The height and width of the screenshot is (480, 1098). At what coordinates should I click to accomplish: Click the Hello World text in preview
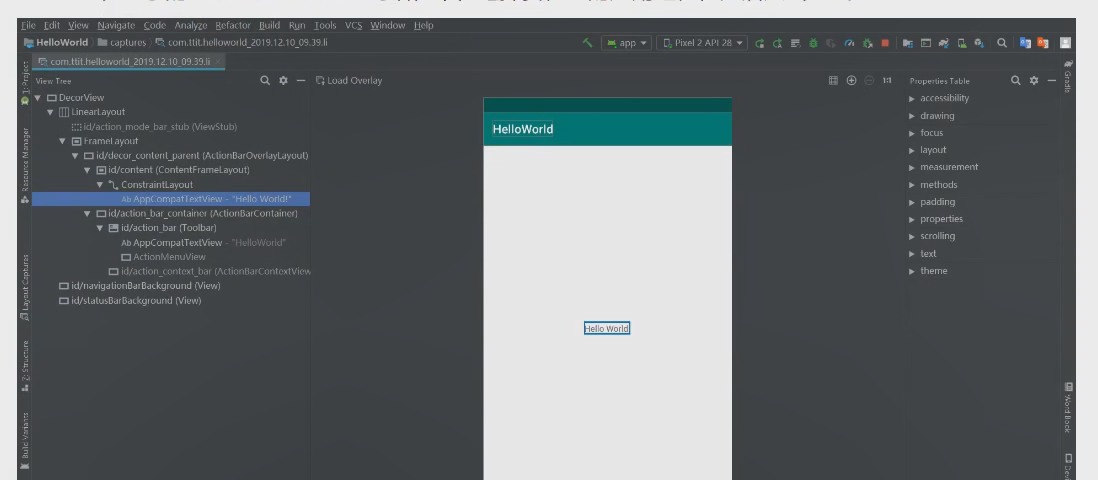tap(607, 329)
